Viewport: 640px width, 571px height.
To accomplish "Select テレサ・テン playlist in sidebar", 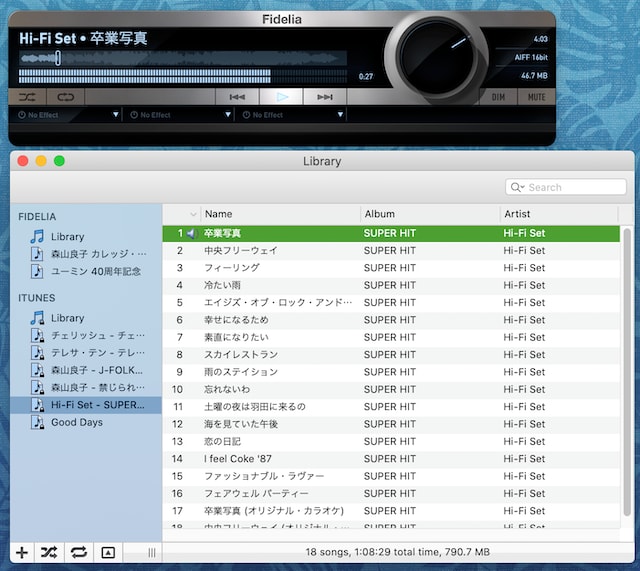I will point(86,353).
